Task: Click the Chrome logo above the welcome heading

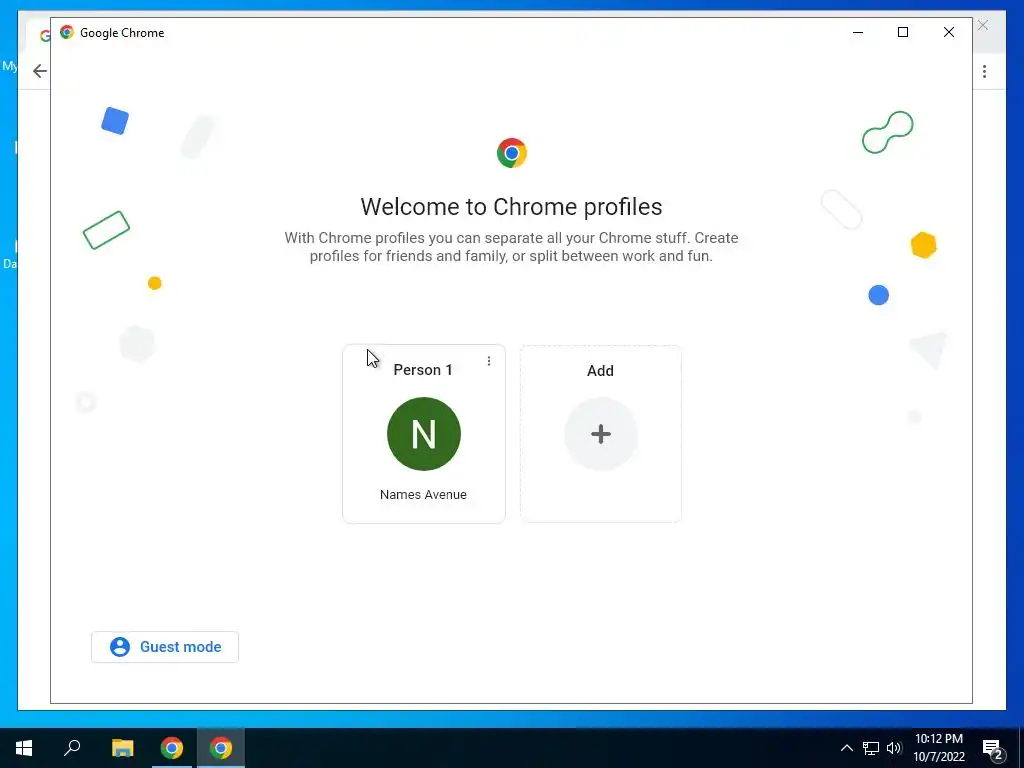Action: tap(511, 153)
